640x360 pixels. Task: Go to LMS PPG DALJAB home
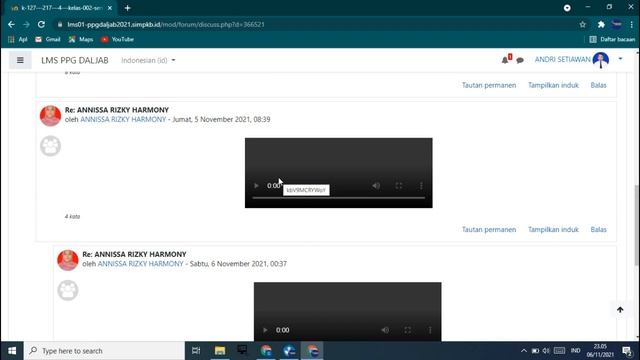coord(75,60)
